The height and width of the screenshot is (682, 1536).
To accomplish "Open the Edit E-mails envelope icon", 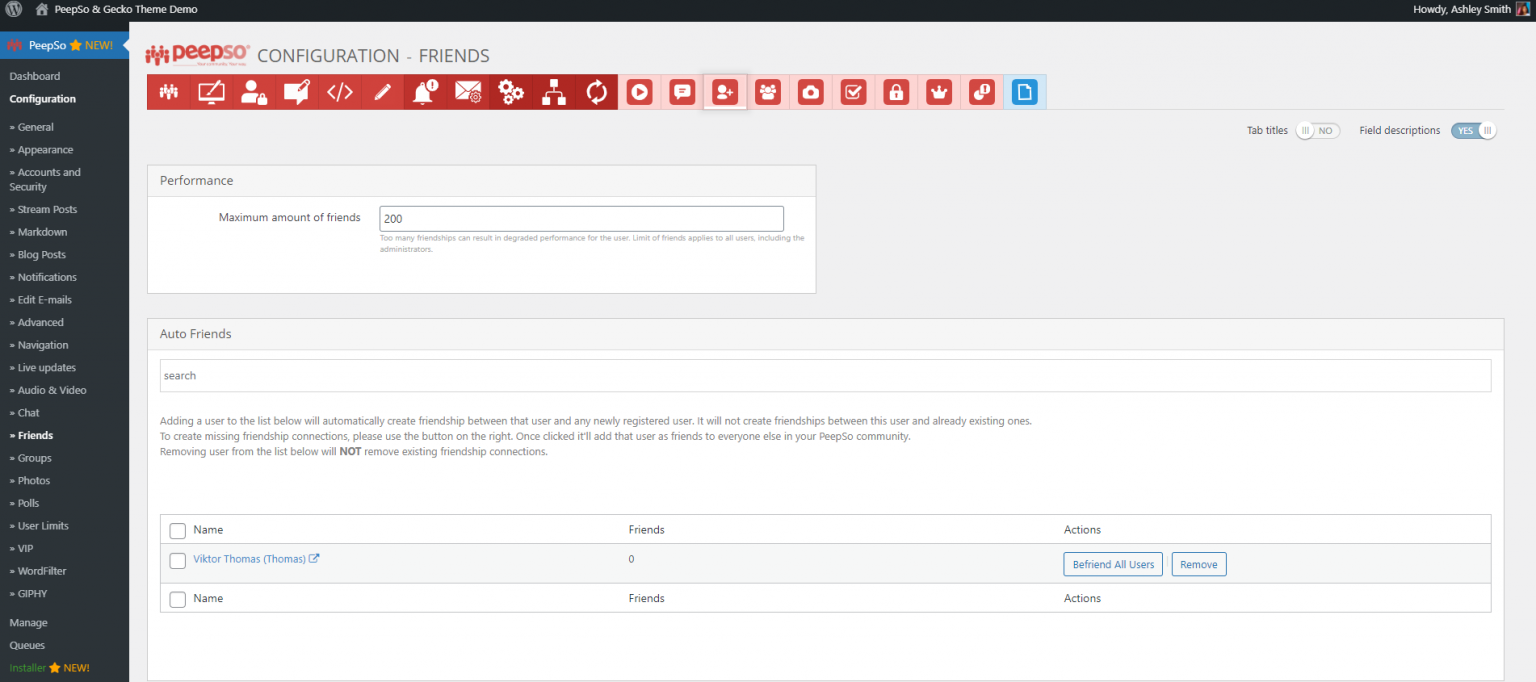I will pyautogui.click(x=468, y=92).
